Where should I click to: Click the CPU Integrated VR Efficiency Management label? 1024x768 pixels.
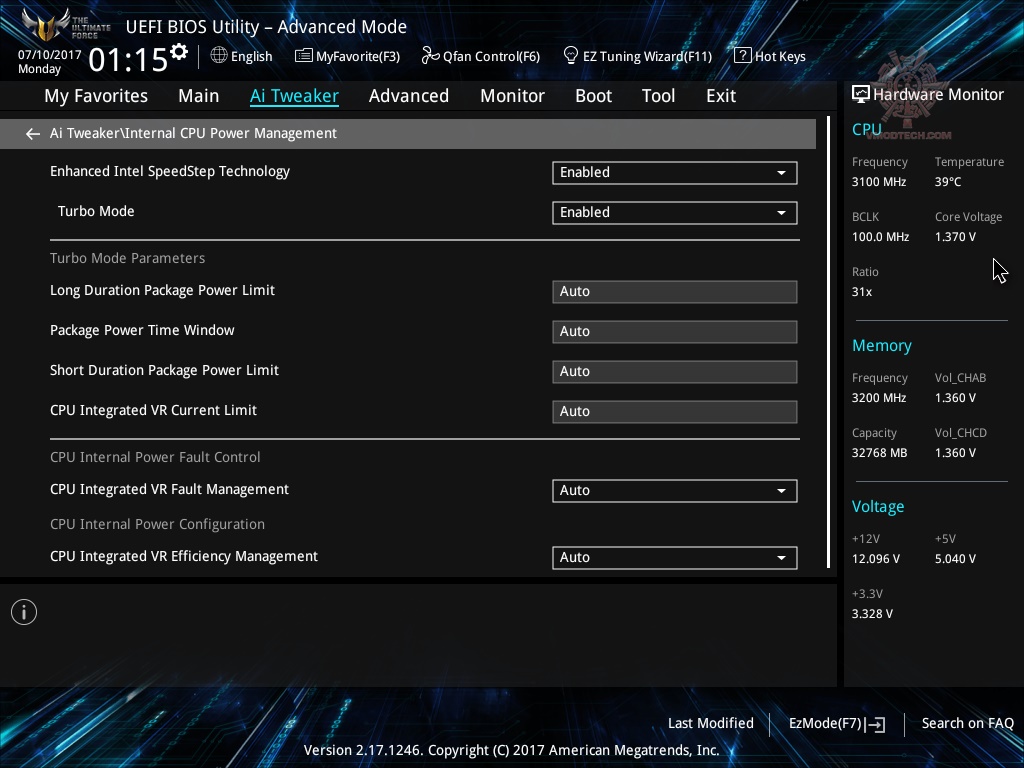(x=184, y=556)
